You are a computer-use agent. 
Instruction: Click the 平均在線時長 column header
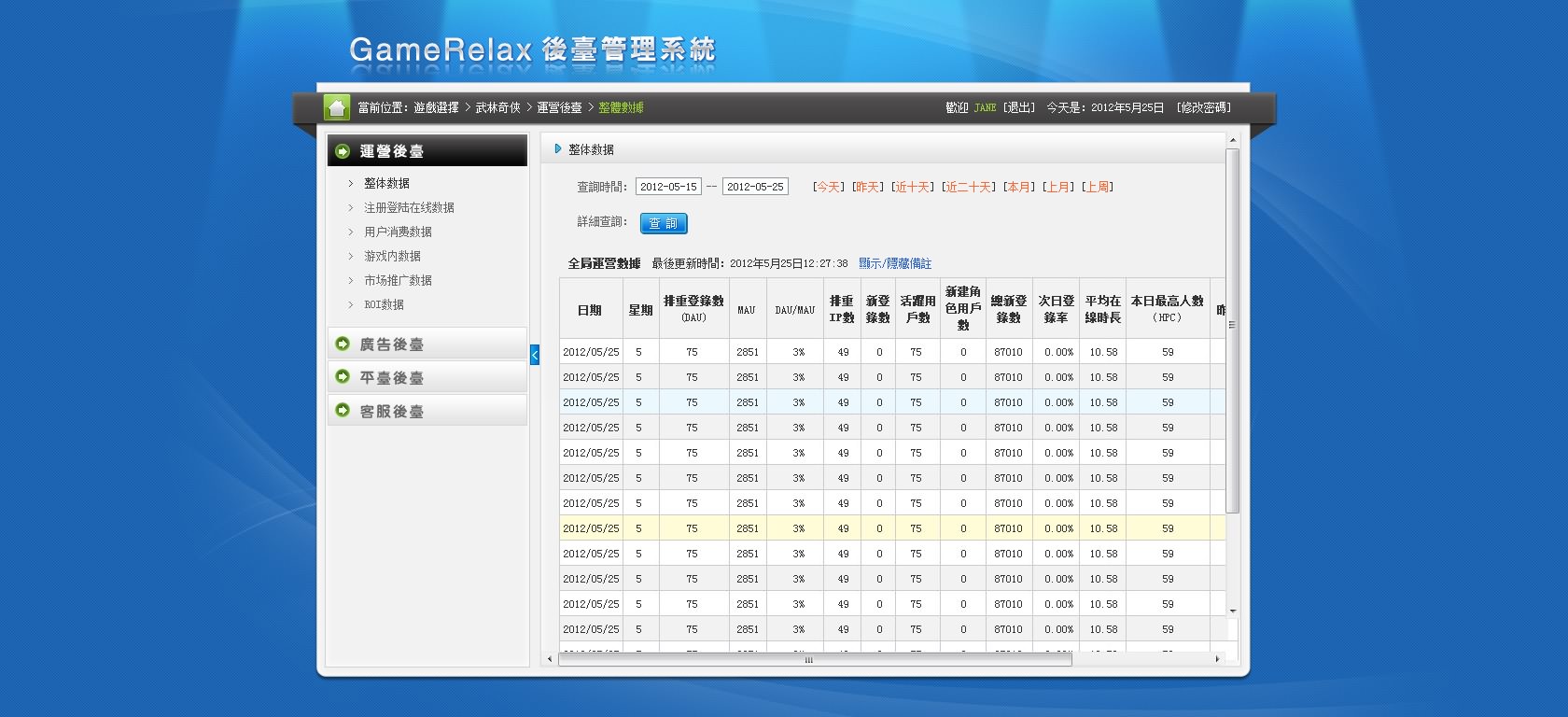pyautogui.click(x=1103, y=309)
